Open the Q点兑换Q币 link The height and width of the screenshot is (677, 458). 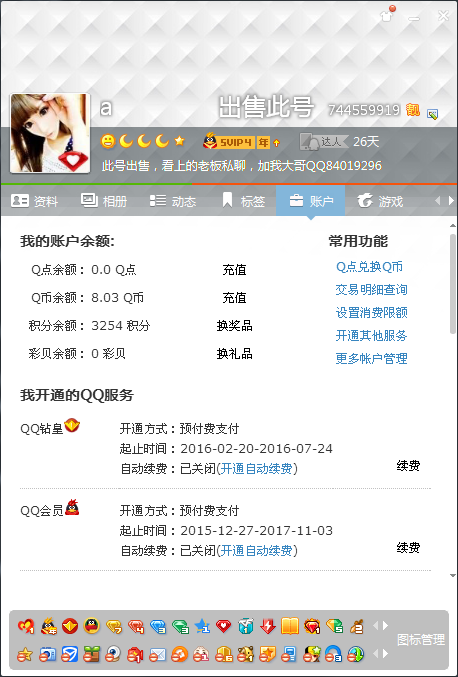(x=370, y=267)
